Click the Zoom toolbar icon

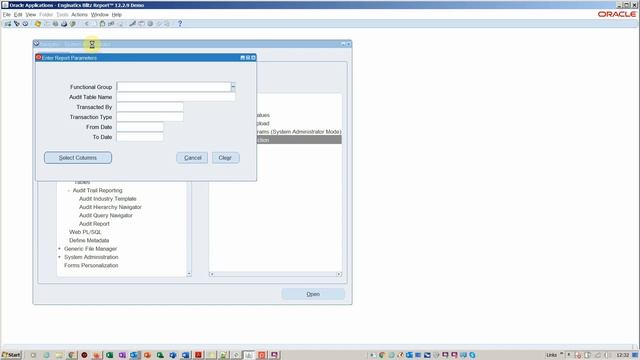click(x=141, y=24)
